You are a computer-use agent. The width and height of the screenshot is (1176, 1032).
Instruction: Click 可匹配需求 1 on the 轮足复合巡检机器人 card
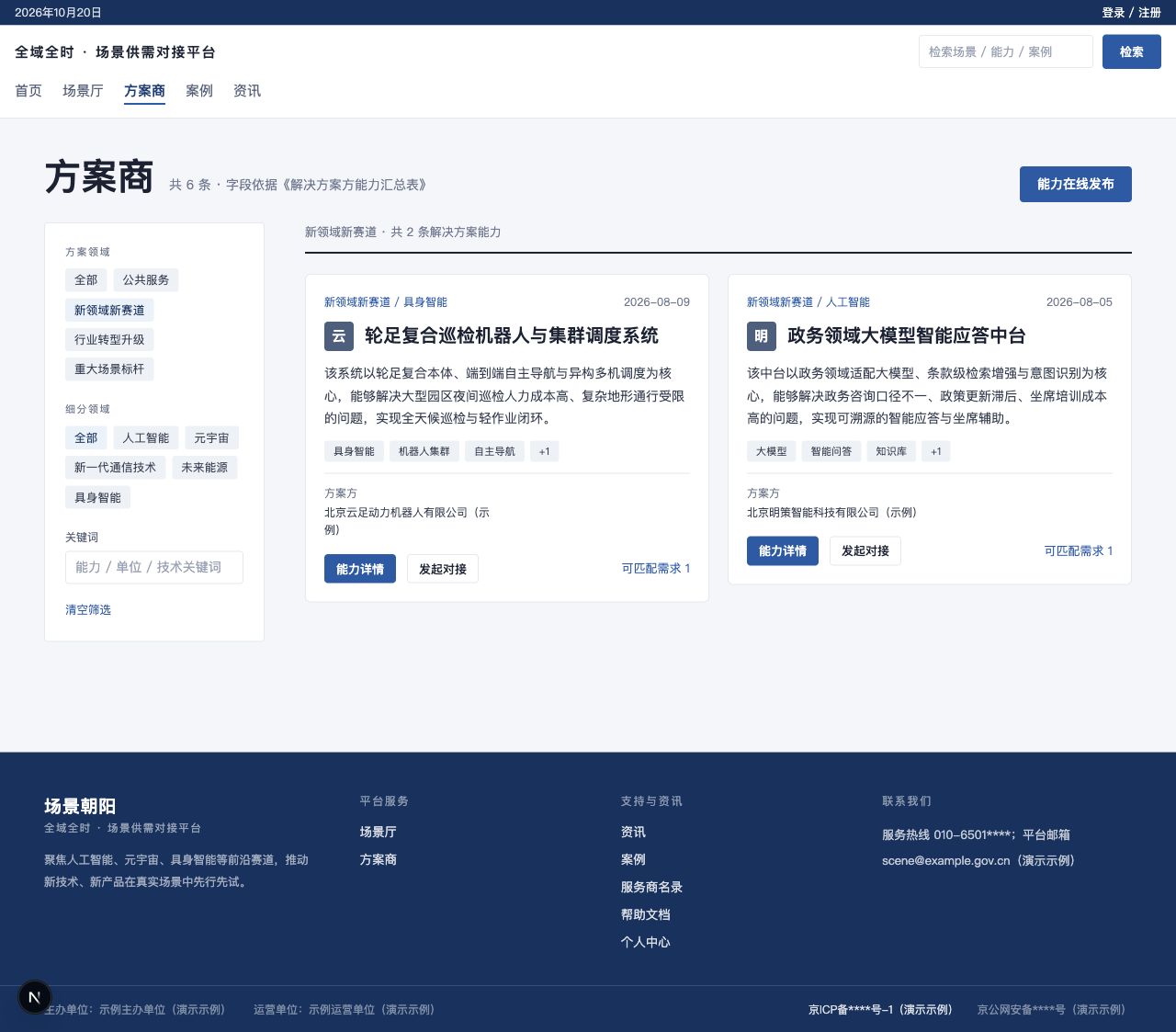click(656, 569)
